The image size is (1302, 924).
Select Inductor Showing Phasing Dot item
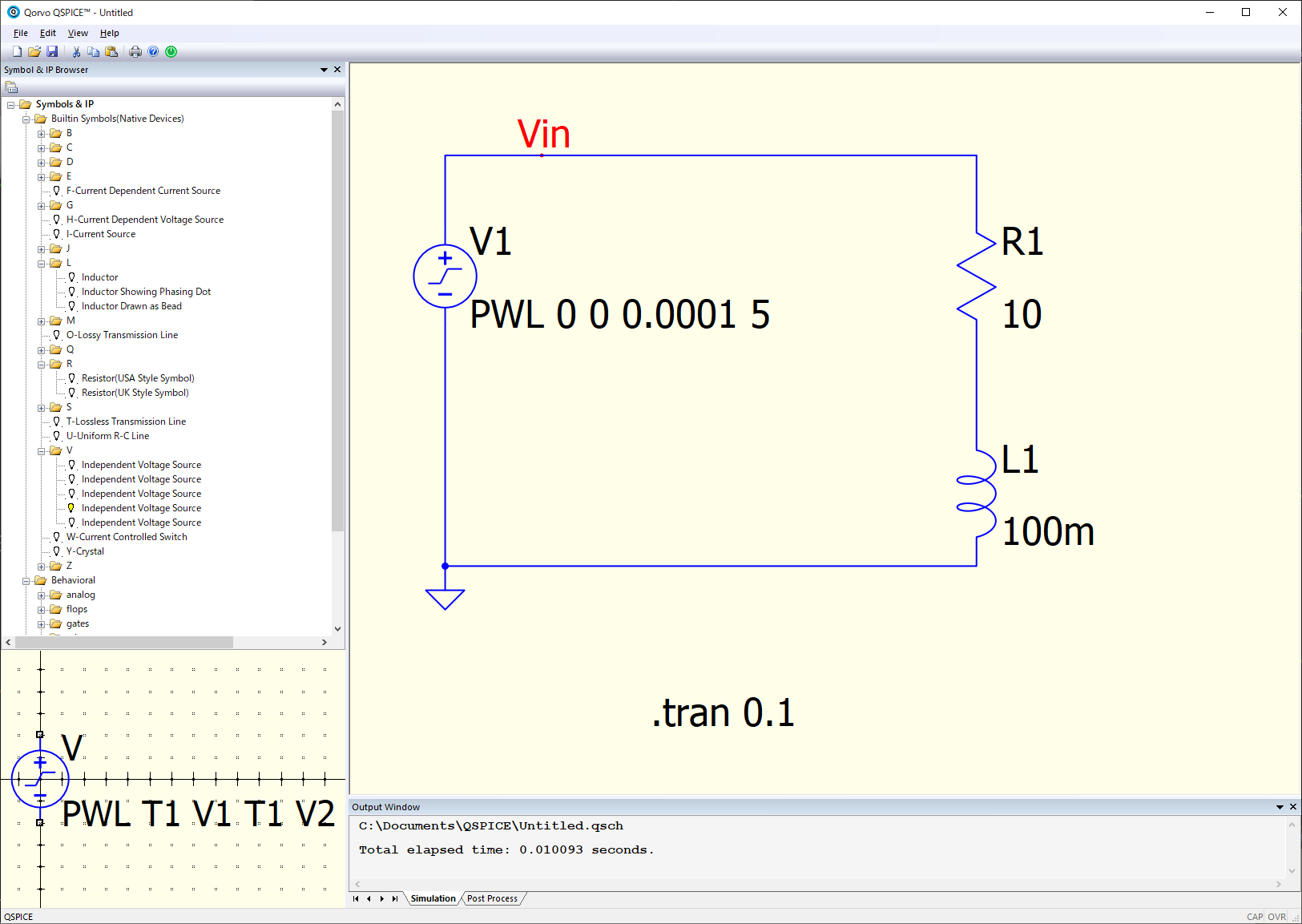coord(146,292)
